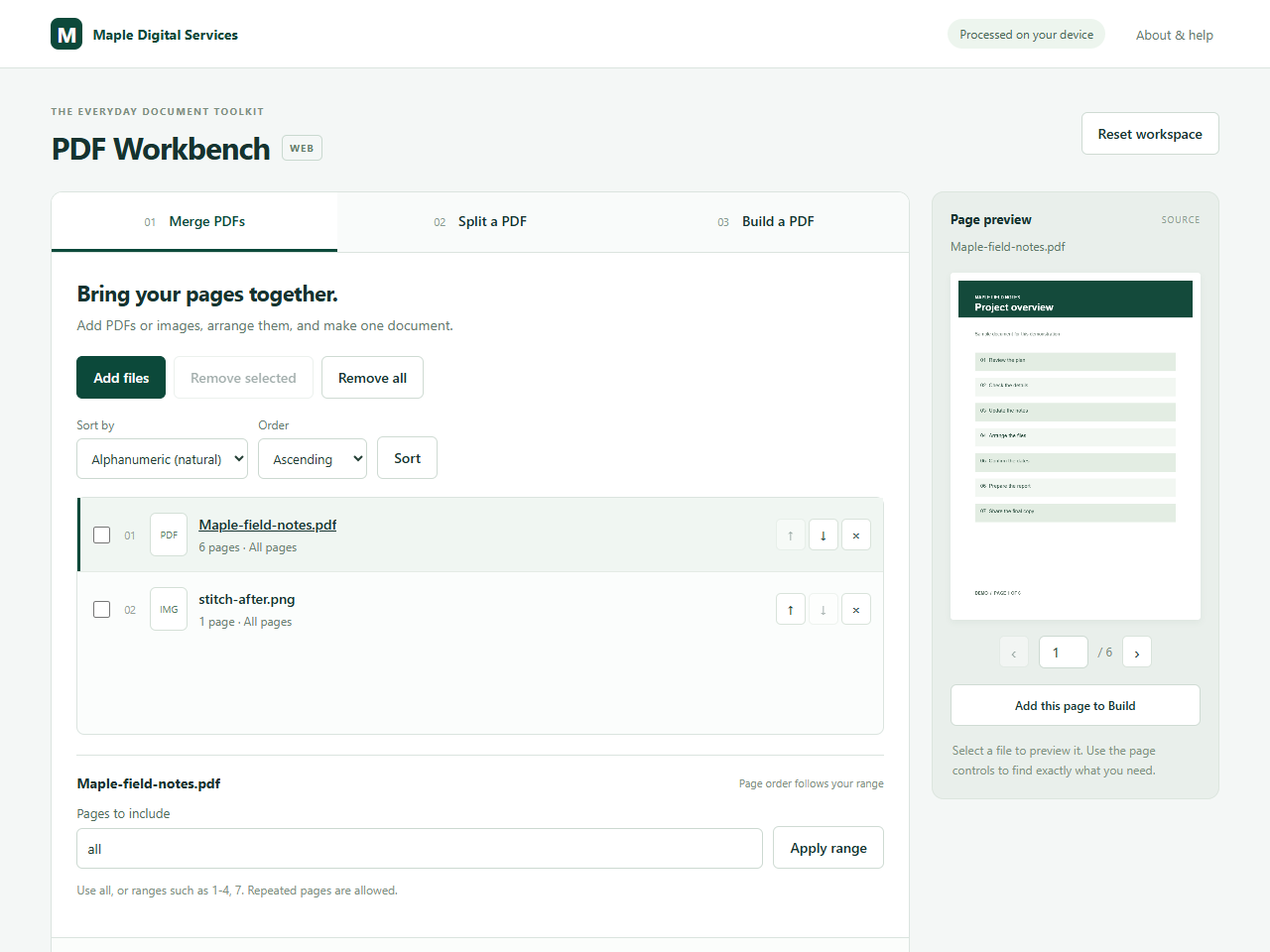Click the Project overview page thumbnail
Viewport: 1270px width, 952px height.
1076,446
